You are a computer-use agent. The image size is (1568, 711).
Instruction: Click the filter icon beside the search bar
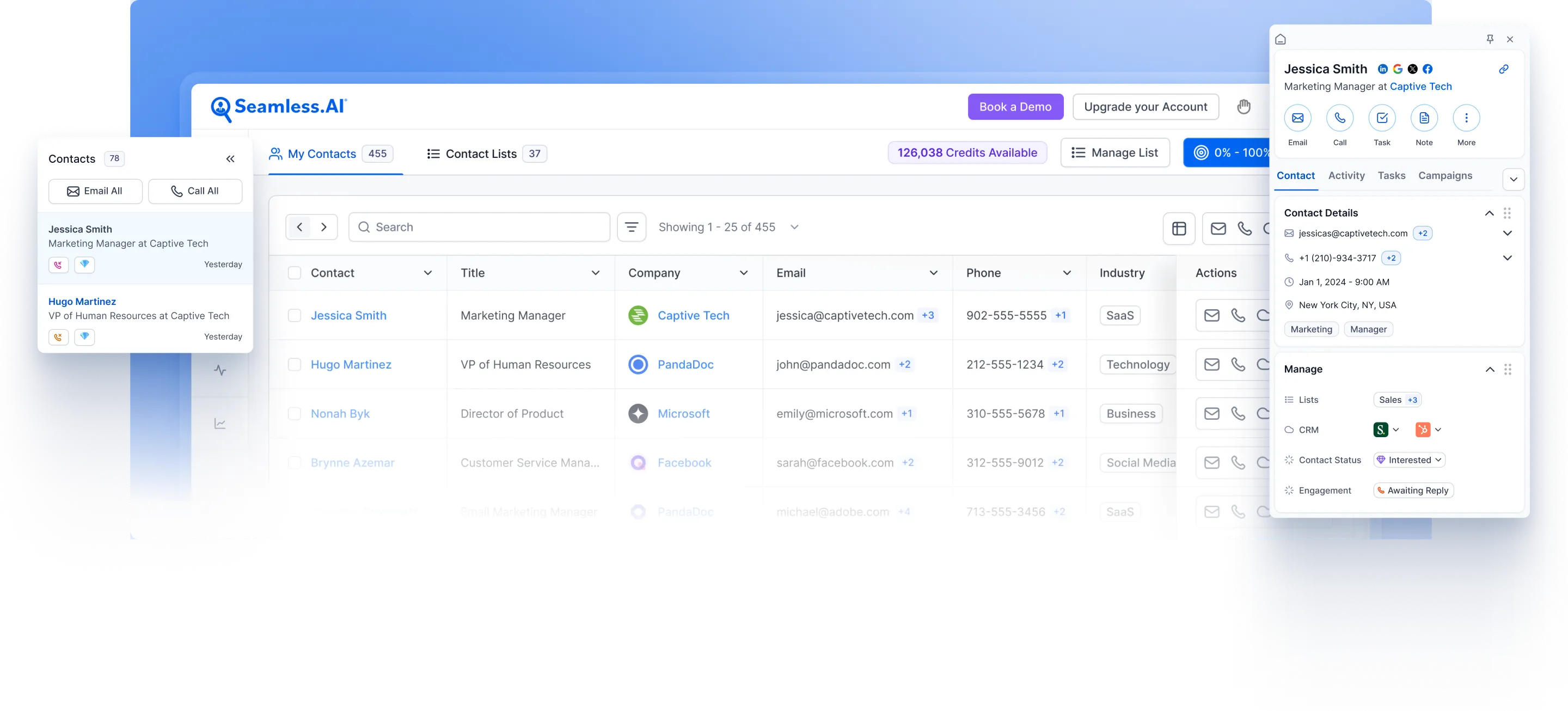pos(630,226)
